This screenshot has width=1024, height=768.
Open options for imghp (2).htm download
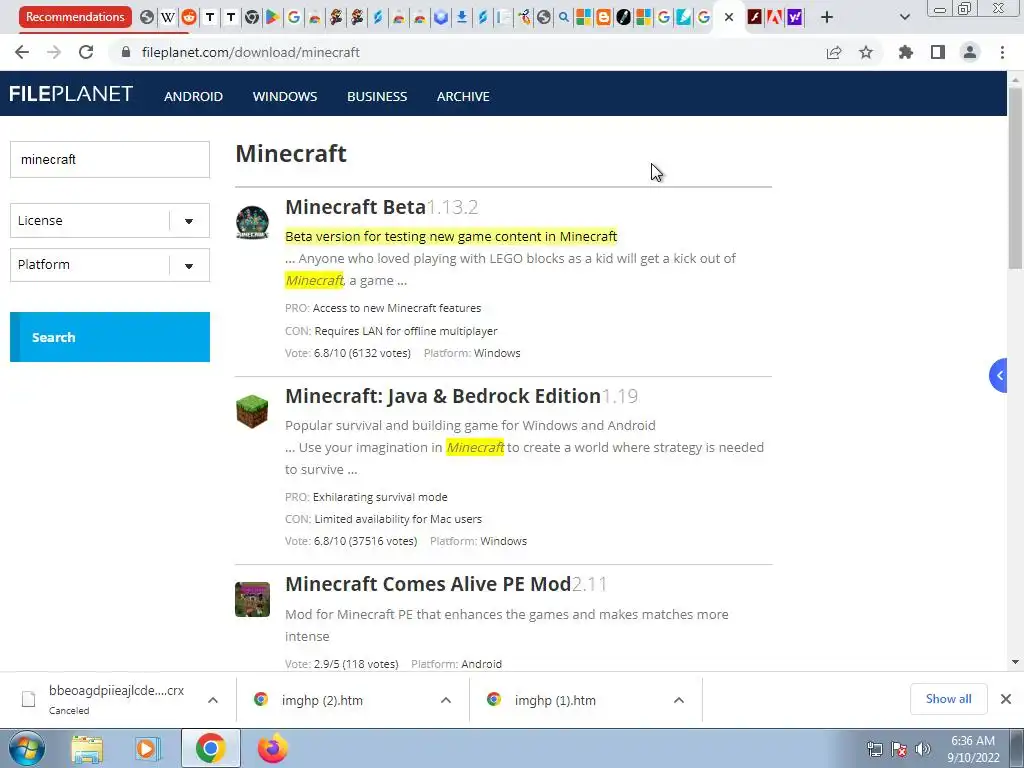(446, 700)
